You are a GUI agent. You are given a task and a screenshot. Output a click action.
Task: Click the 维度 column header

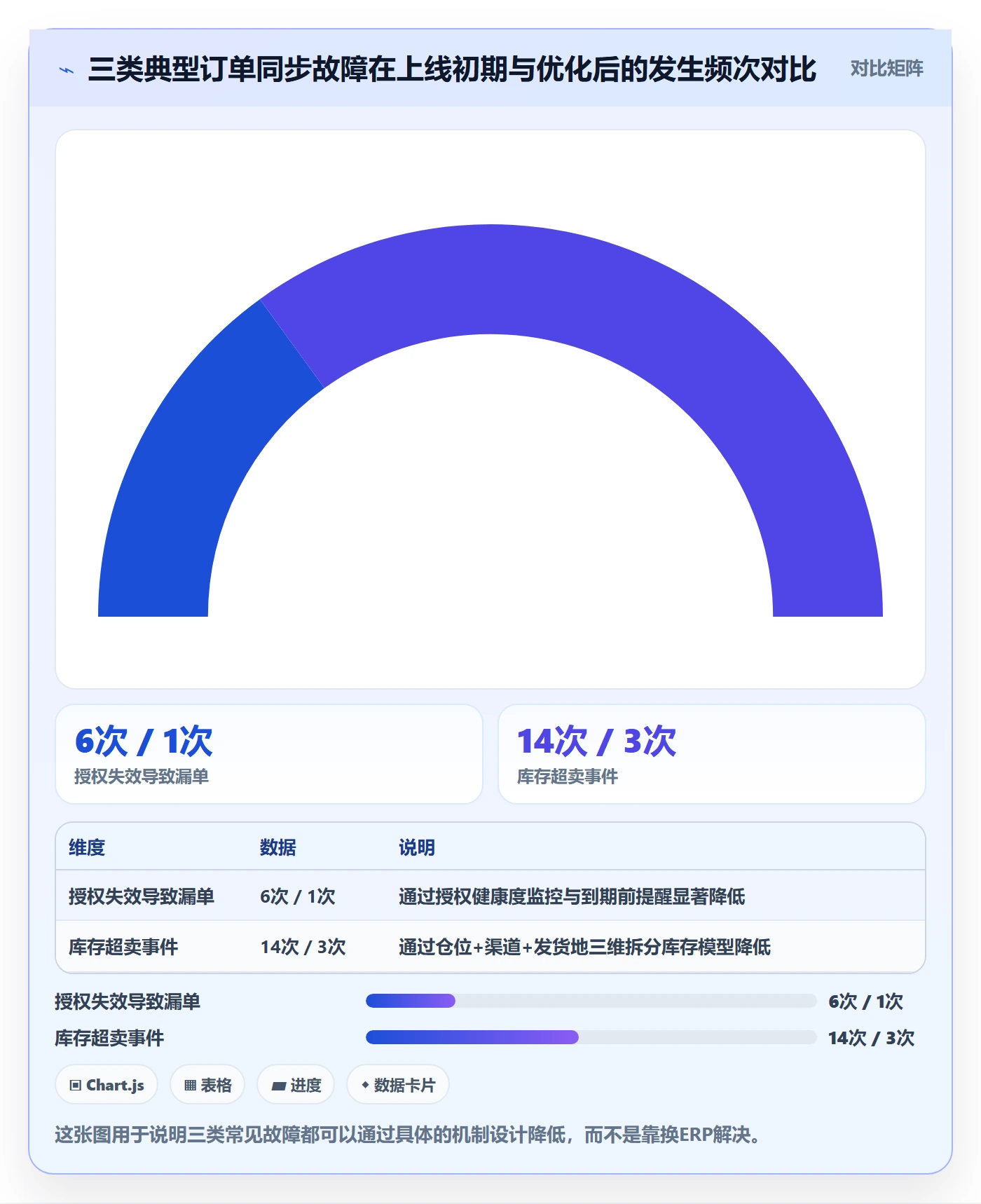coord(87,847)
